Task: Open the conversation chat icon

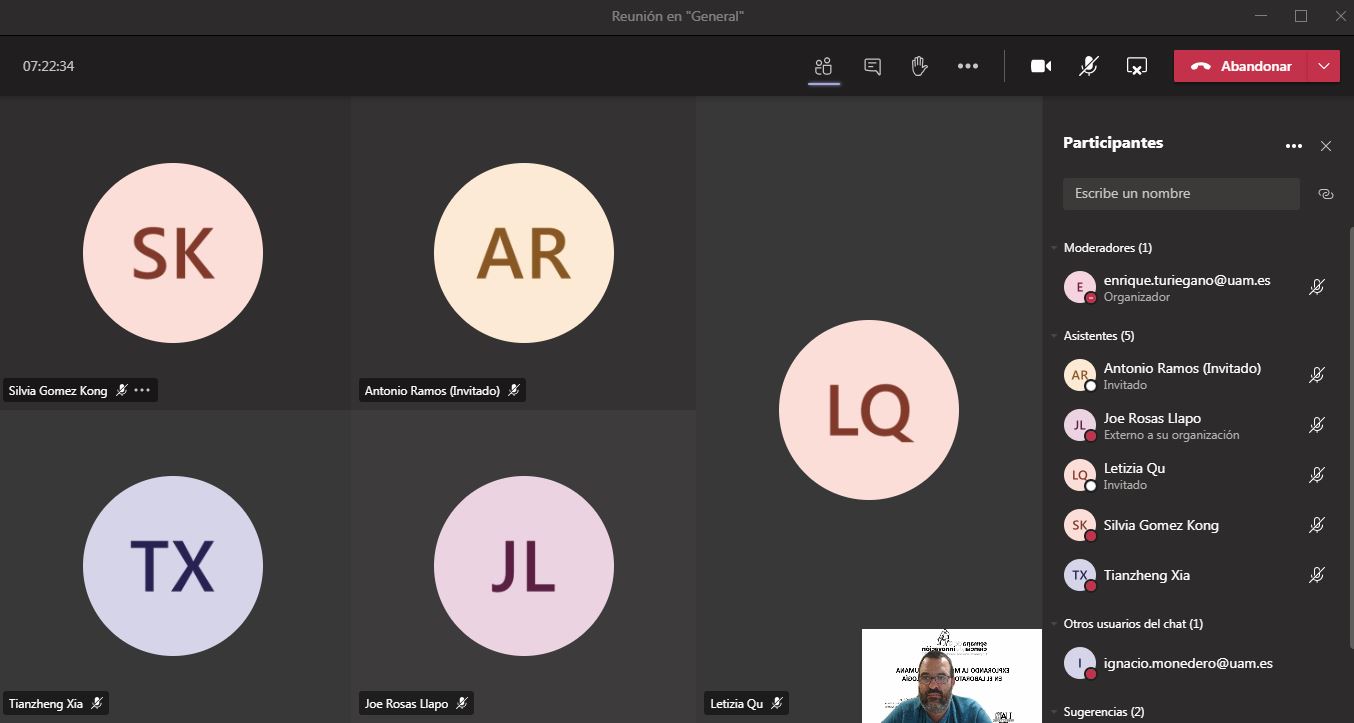Action: pos(872,66)
